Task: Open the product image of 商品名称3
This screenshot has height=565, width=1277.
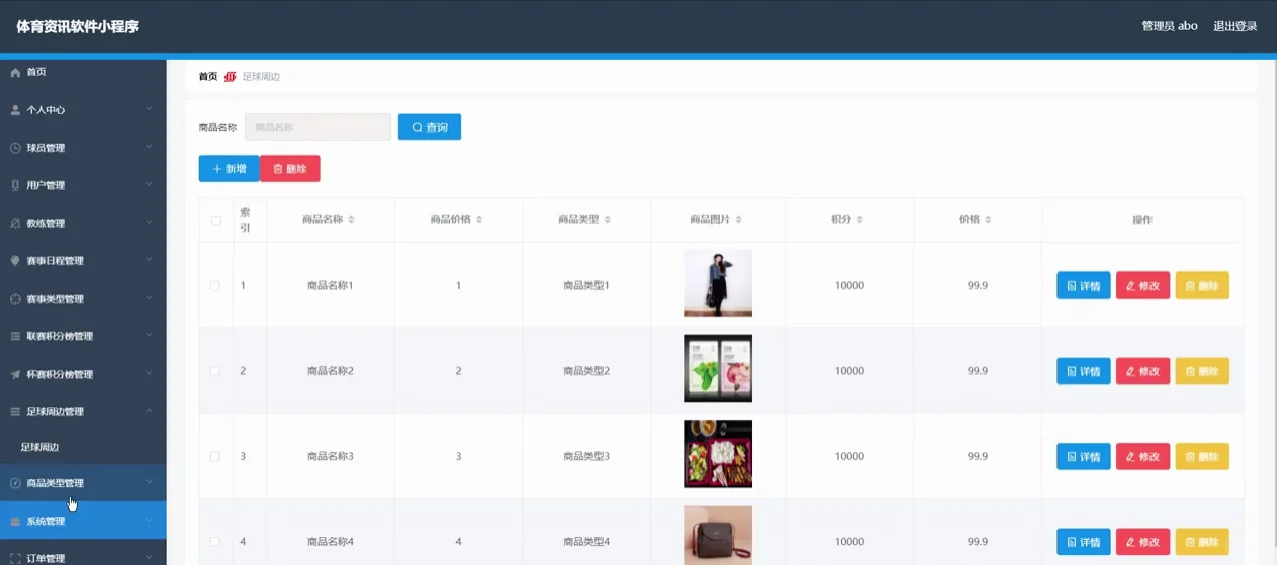Action: coord(718,454)
